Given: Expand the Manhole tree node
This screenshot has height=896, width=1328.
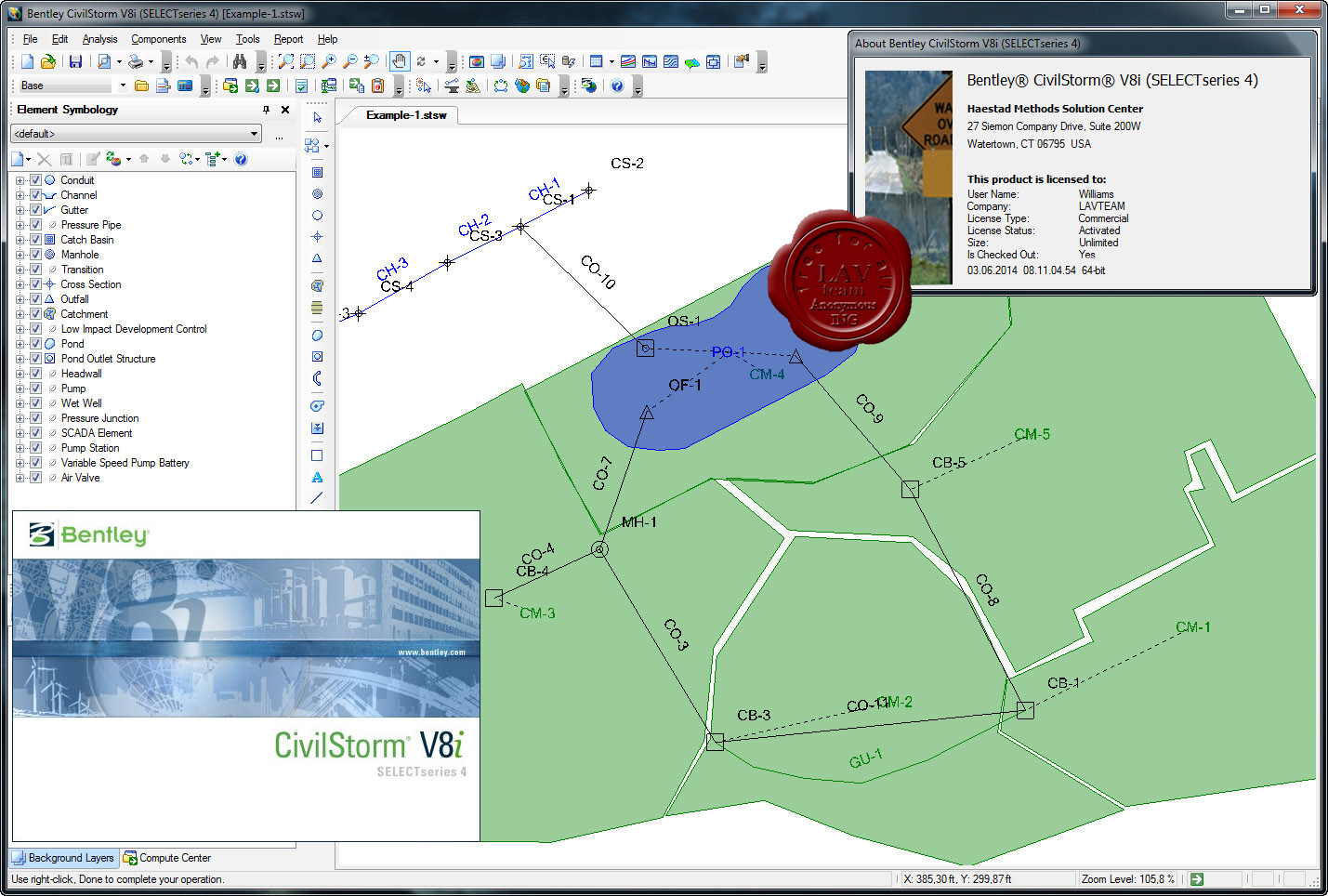Looking at the screenshot, I should [20, 255].
